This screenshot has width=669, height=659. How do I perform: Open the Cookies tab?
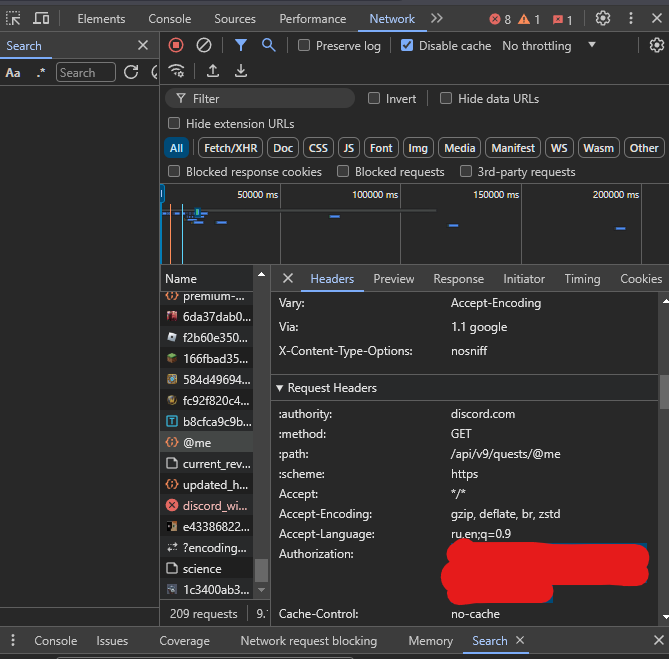641,279
